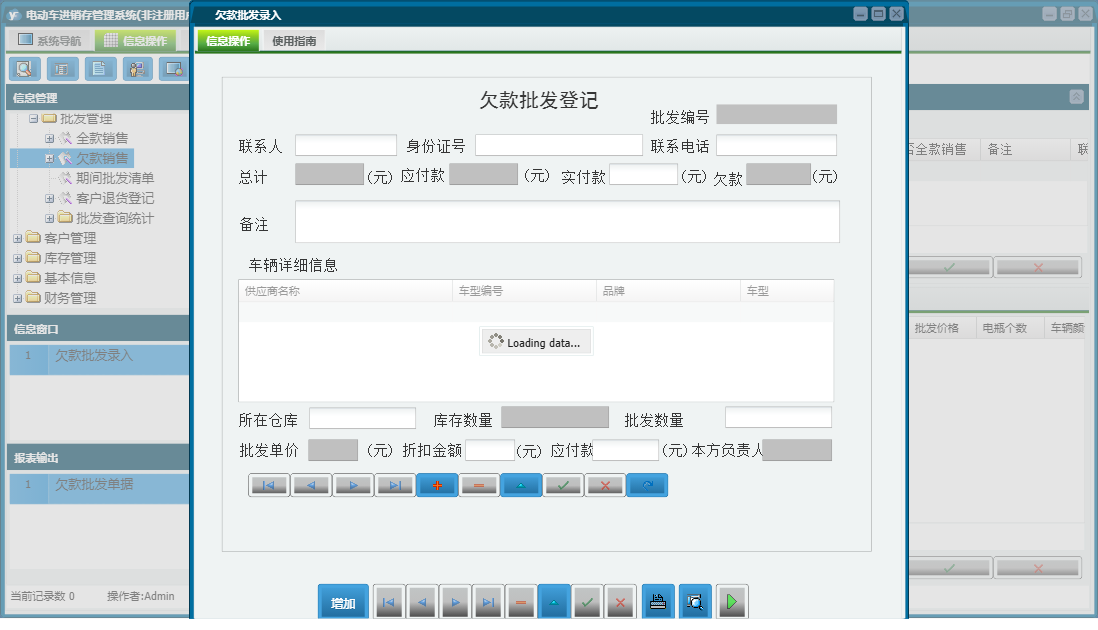Select 期间批发清单 in the tree
This screenshot has width=1098, height=630.
(115, 178)
